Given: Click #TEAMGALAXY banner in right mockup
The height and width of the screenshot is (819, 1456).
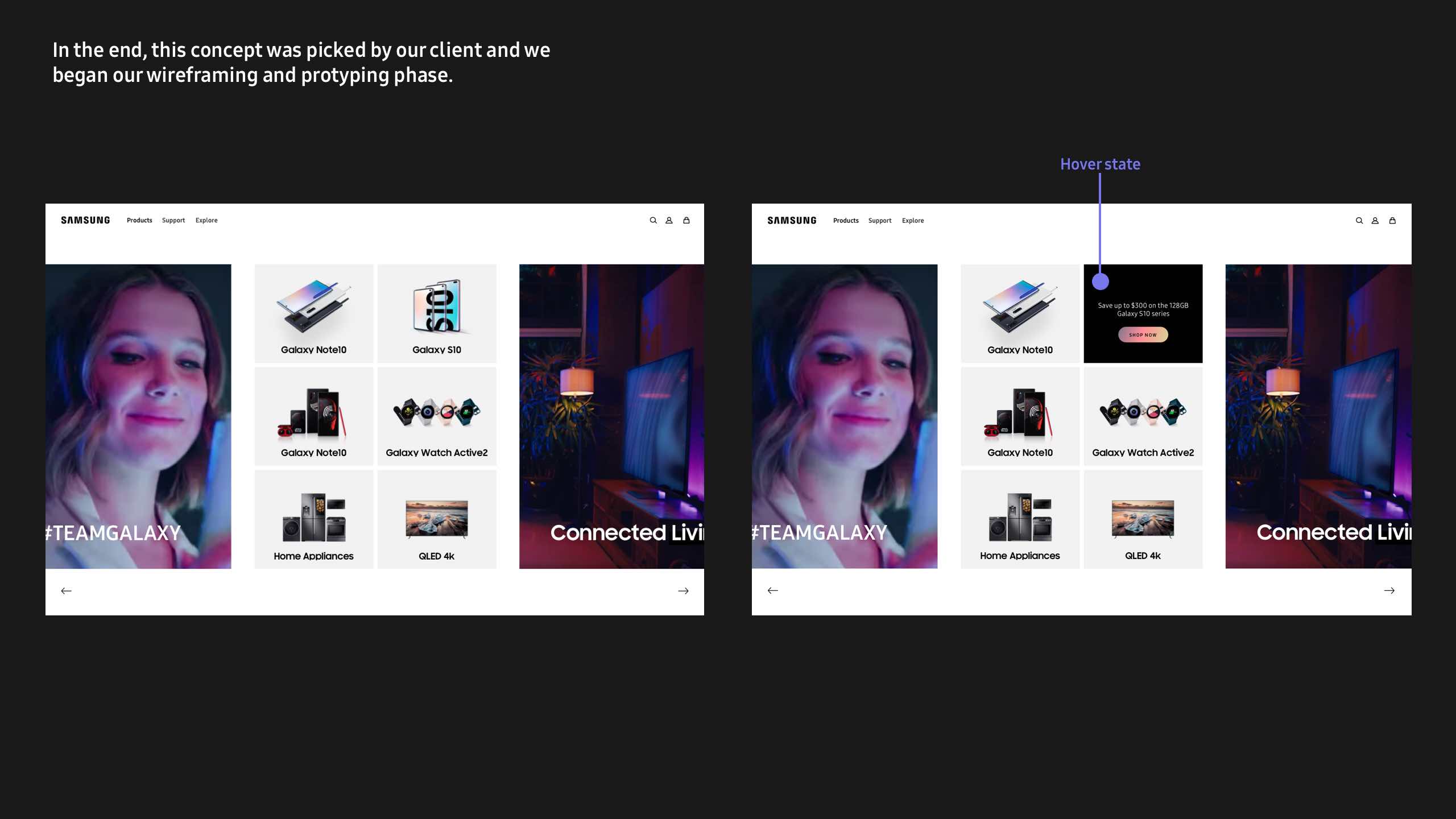Looking at the screenshot, I should click(845, 416).
